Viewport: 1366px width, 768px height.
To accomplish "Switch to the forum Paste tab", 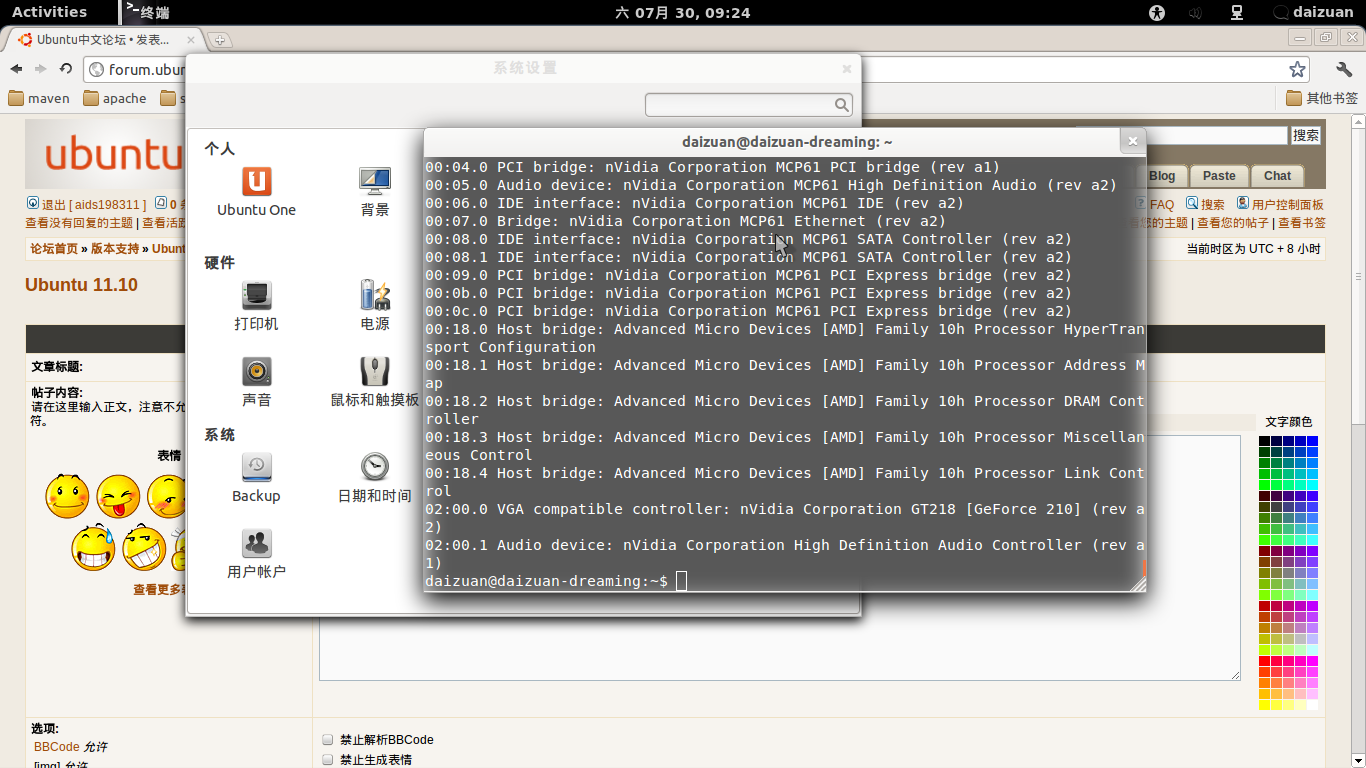I will point(1219,176).
